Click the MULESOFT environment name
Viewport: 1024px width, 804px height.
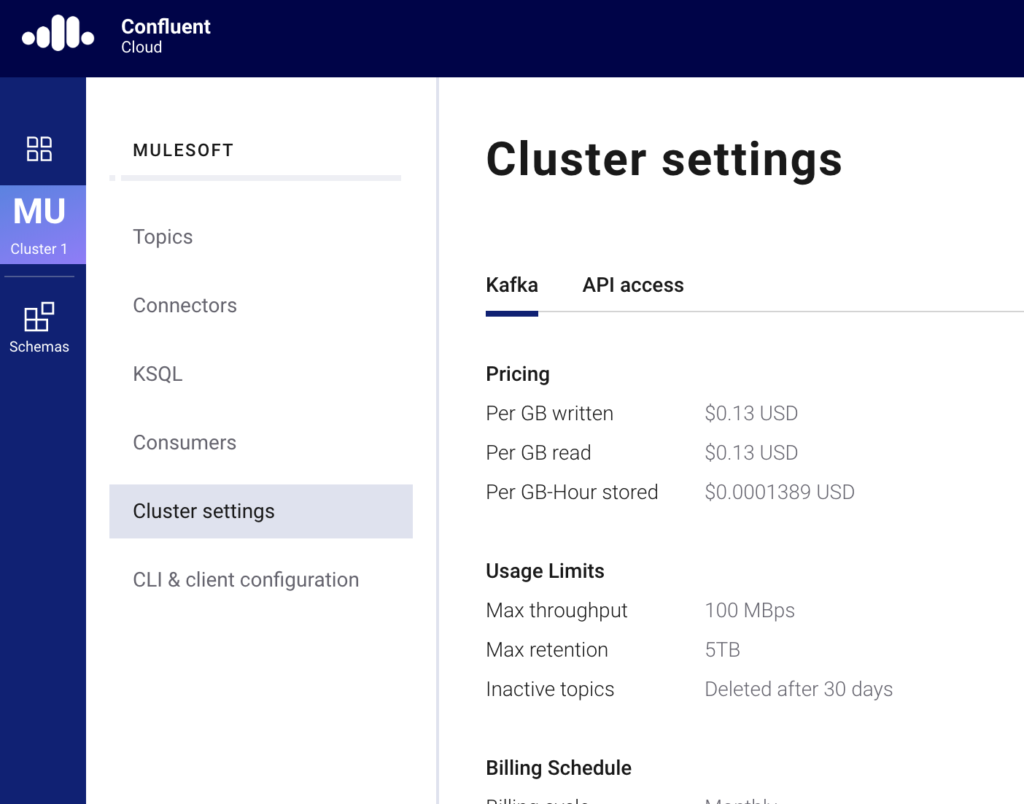(183, 150)
